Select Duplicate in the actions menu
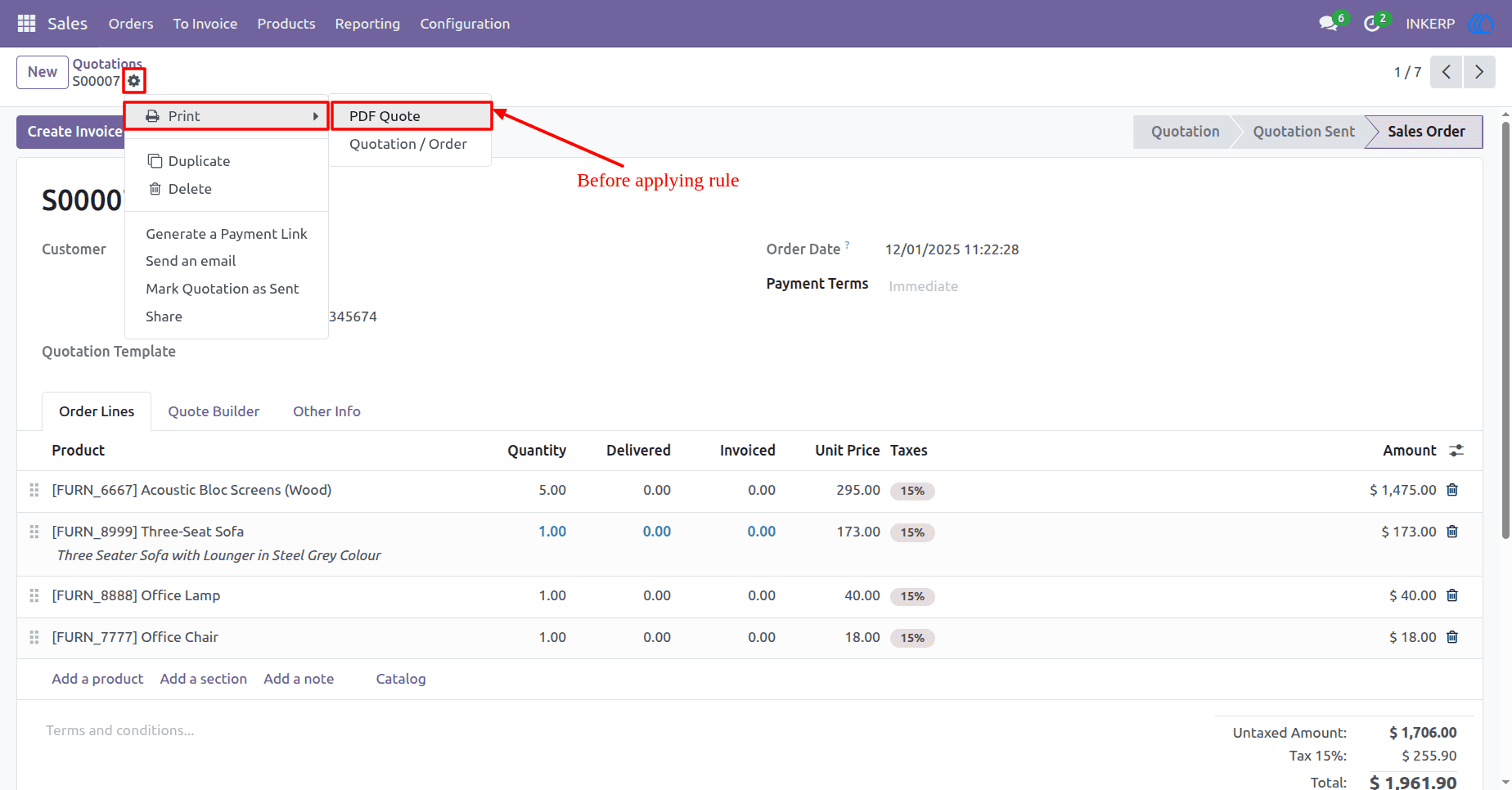The width and height of the screenshot is (1512, 790). pyautogui.click(x=227, y=161)
